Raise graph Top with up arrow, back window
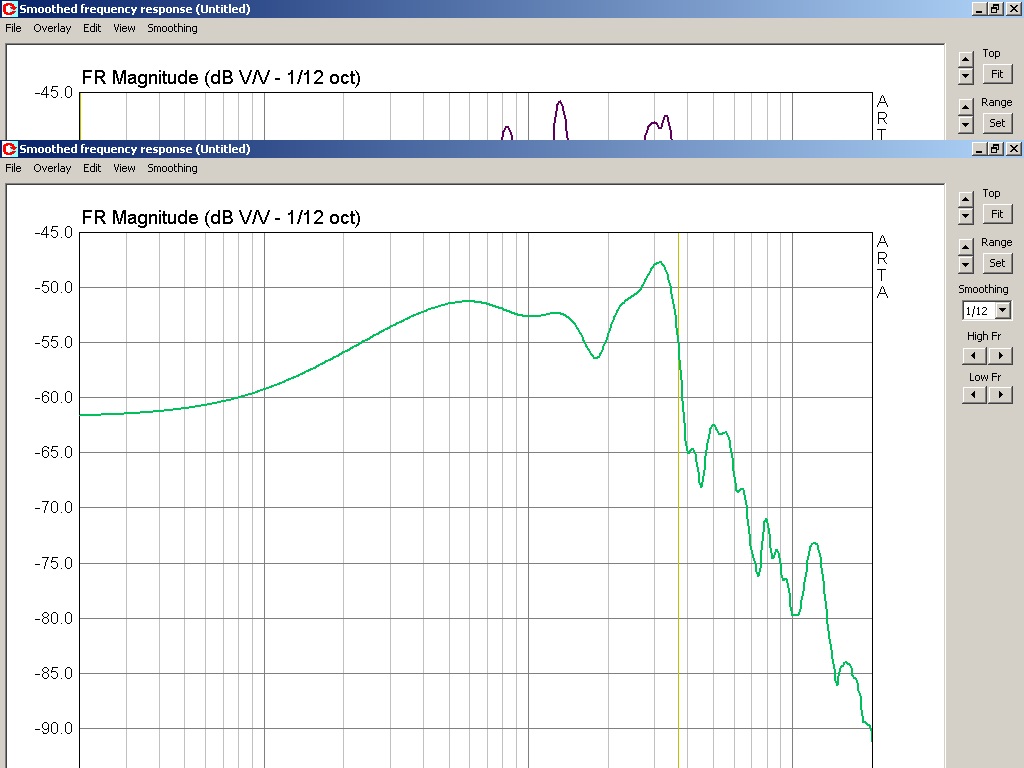 (x=966, y=59)
